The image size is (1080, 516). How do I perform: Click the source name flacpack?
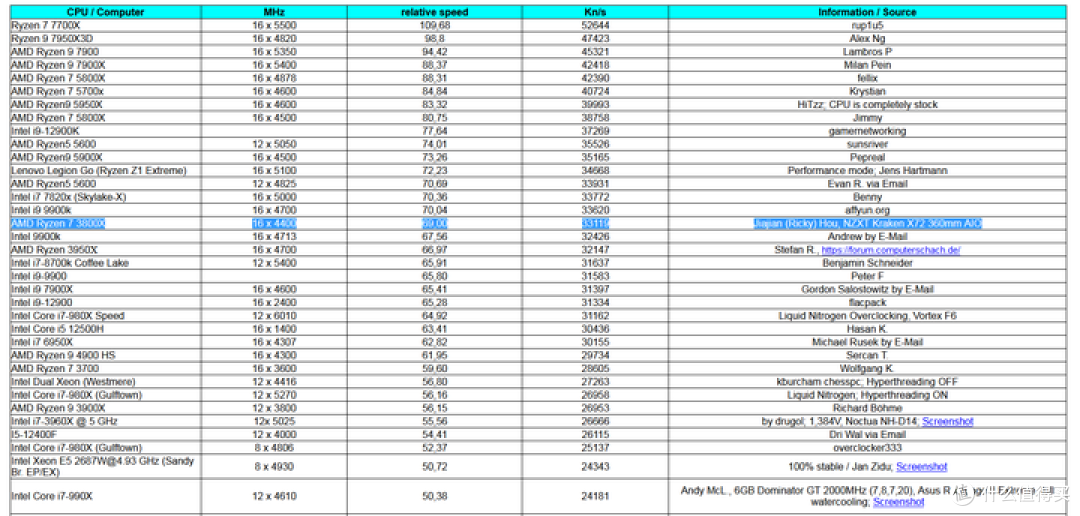coord(867,302)
